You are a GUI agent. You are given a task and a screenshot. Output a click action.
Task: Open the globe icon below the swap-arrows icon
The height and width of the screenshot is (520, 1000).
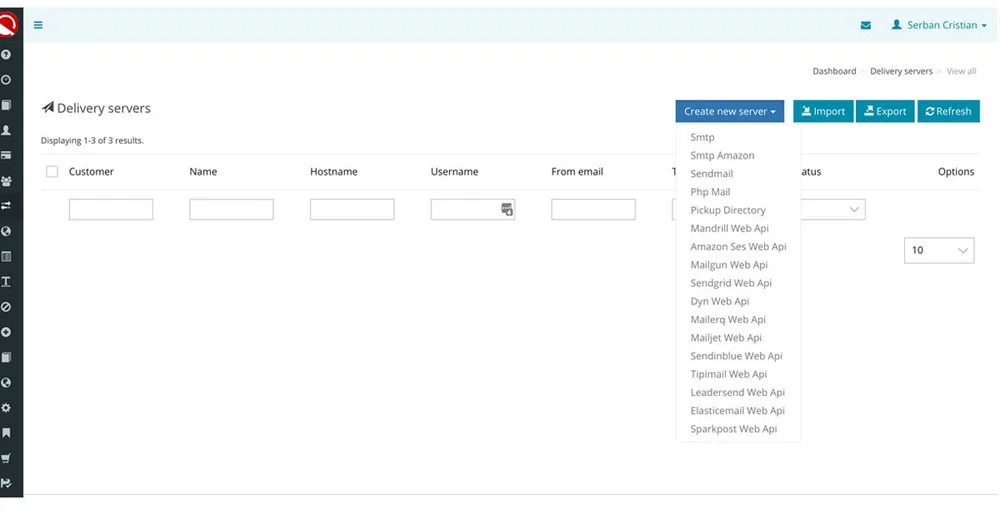click(6, 231)
